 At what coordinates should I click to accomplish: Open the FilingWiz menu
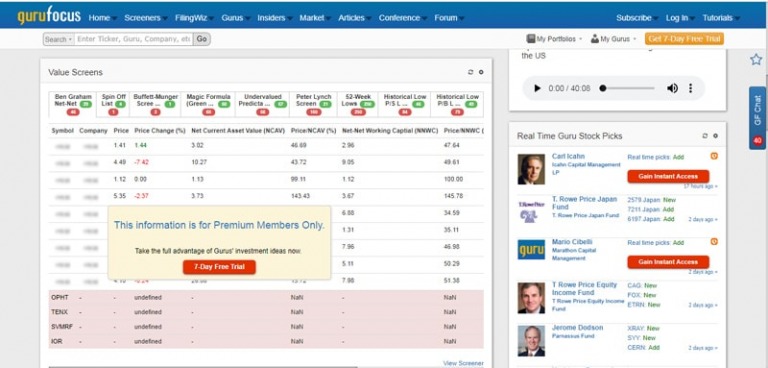pos(194,18)
